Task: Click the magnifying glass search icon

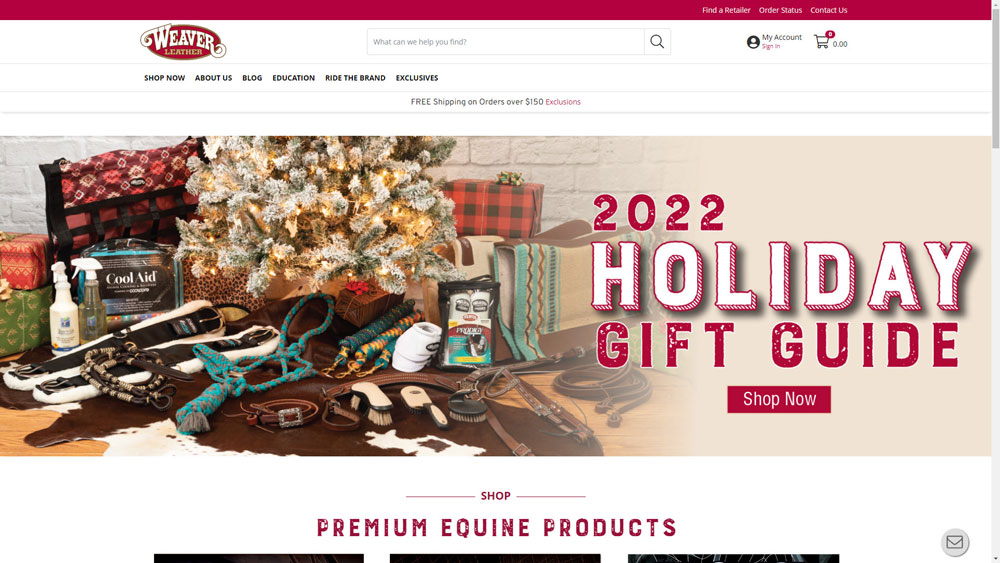Action: [657, 41]
